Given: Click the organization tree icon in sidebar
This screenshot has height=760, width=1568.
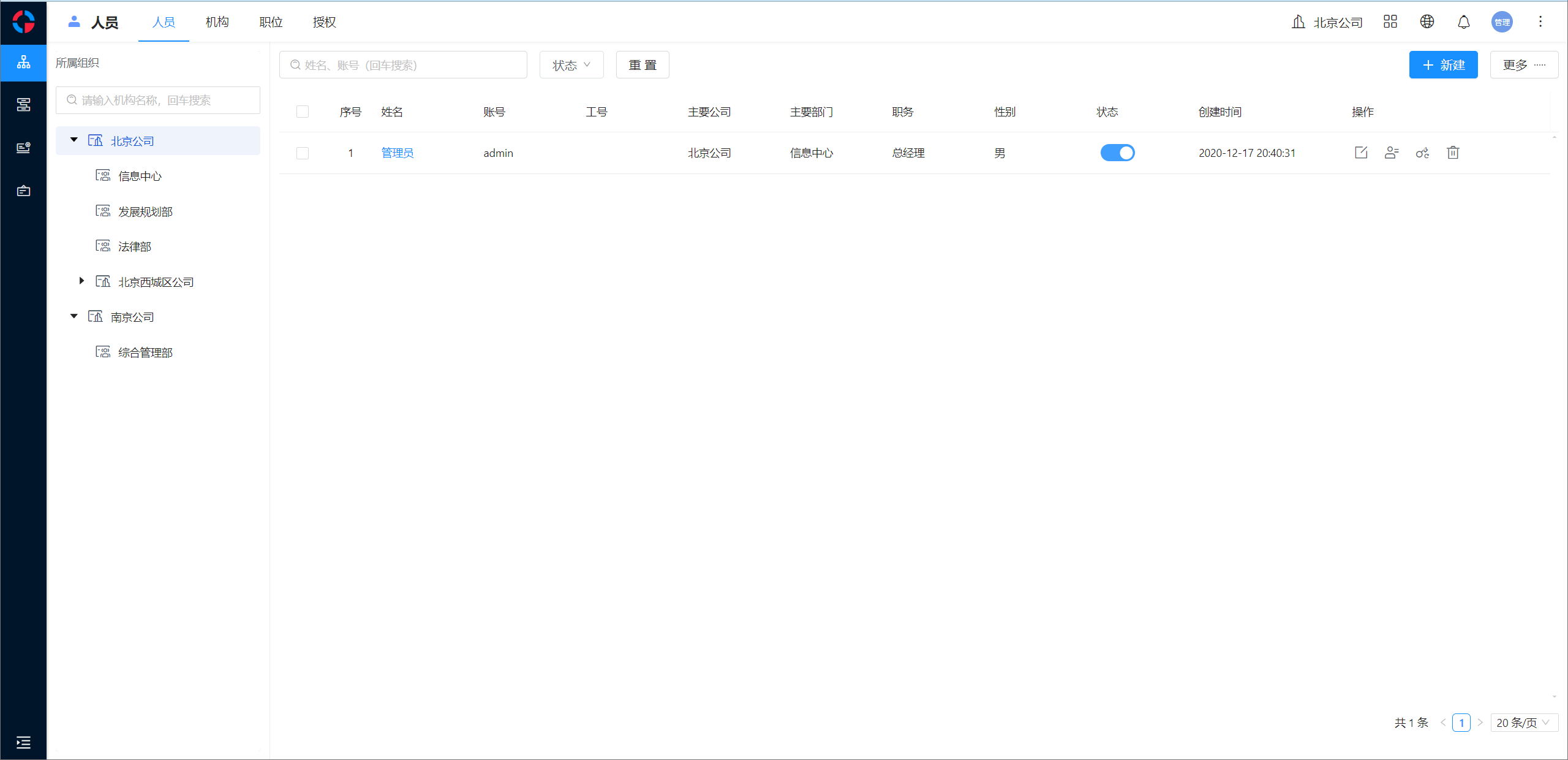Looking at the screenshot, I should [23, 63].
